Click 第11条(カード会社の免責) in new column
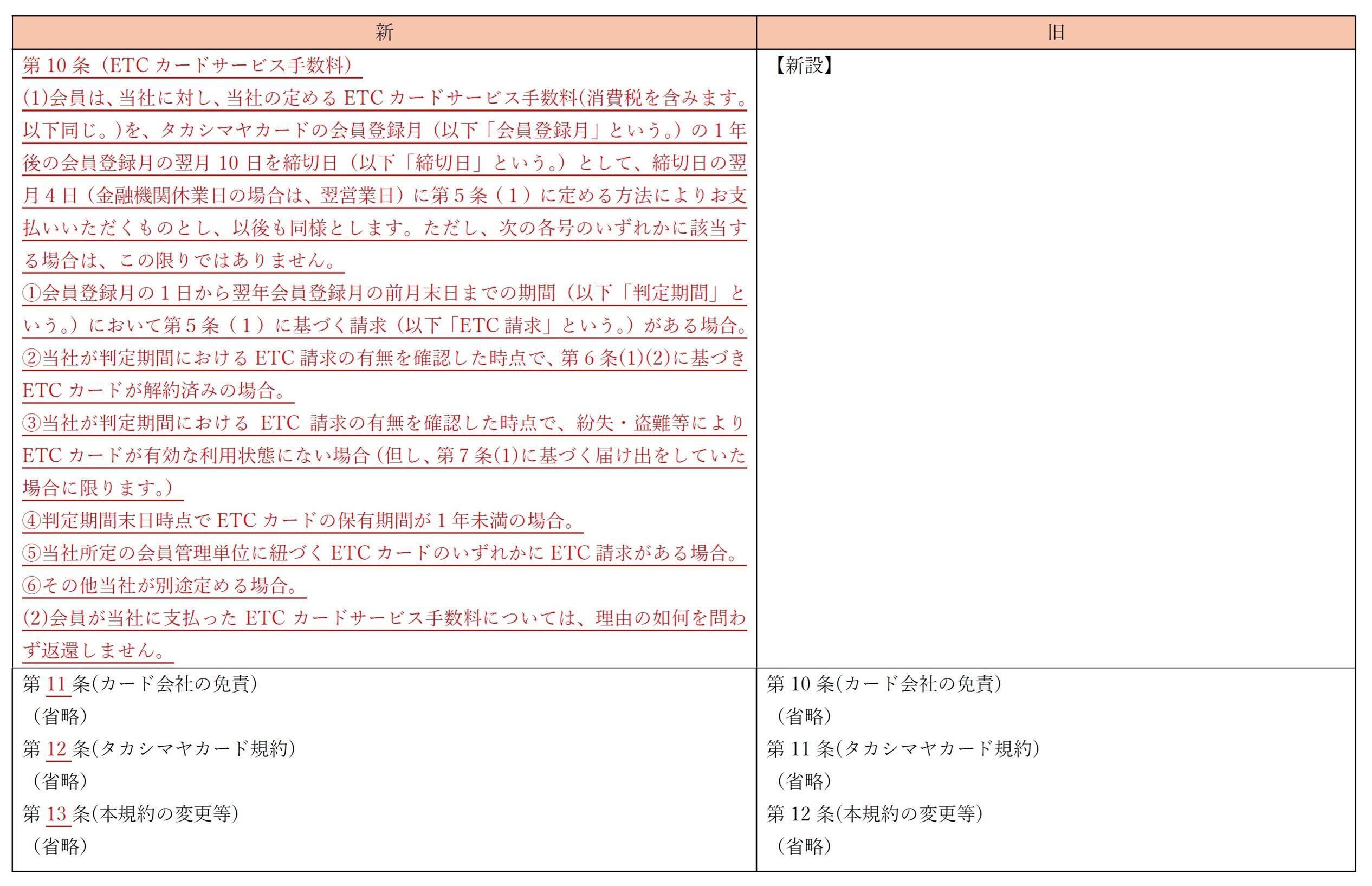The width and height of the screenshot is (1372, 886). coord(140,684)
